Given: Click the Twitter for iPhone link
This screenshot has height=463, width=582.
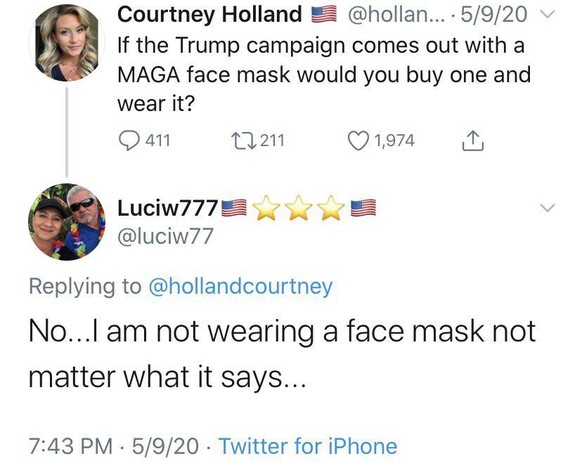Looking at the screenshot, I should pyautogui.click(x=308, y=446).
